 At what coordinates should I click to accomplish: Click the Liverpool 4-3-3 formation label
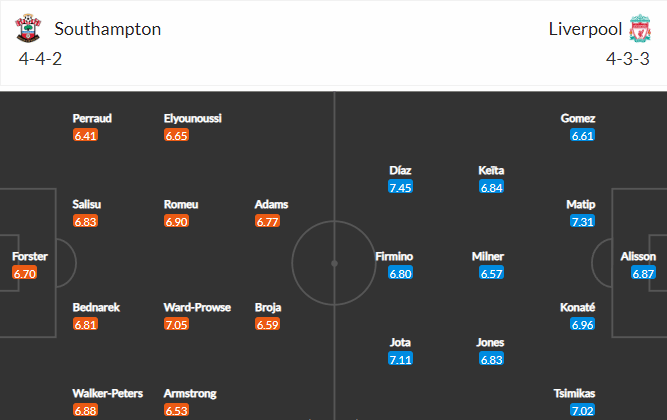click(x=628, y=59)
